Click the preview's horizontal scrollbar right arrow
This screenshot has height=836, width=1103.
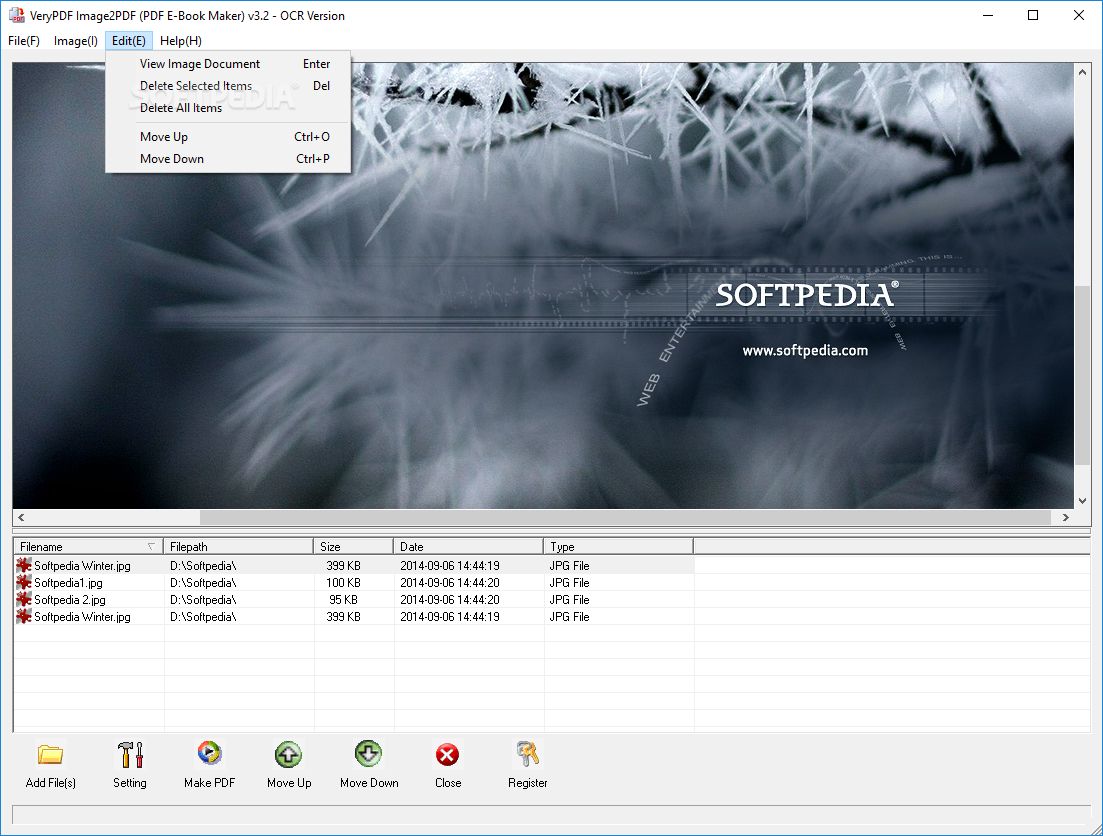point(1066,517)
